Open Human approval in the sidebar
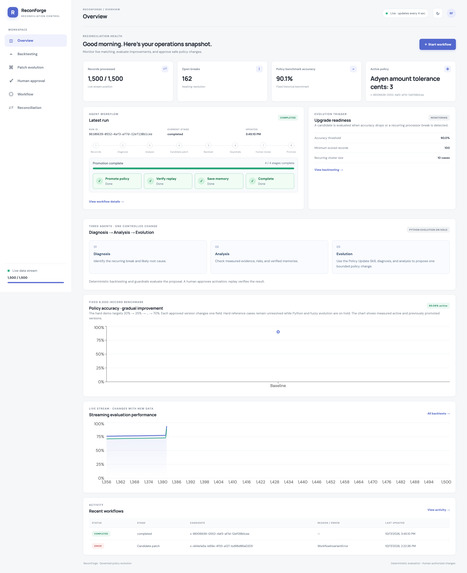 click(36, 81)
